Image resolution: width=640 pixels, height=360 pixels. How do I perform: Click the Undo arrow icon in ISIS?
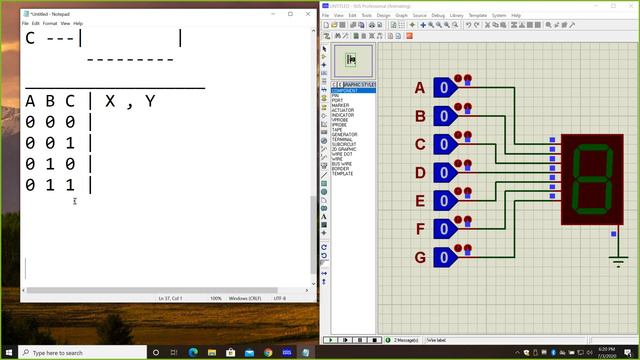468,25
